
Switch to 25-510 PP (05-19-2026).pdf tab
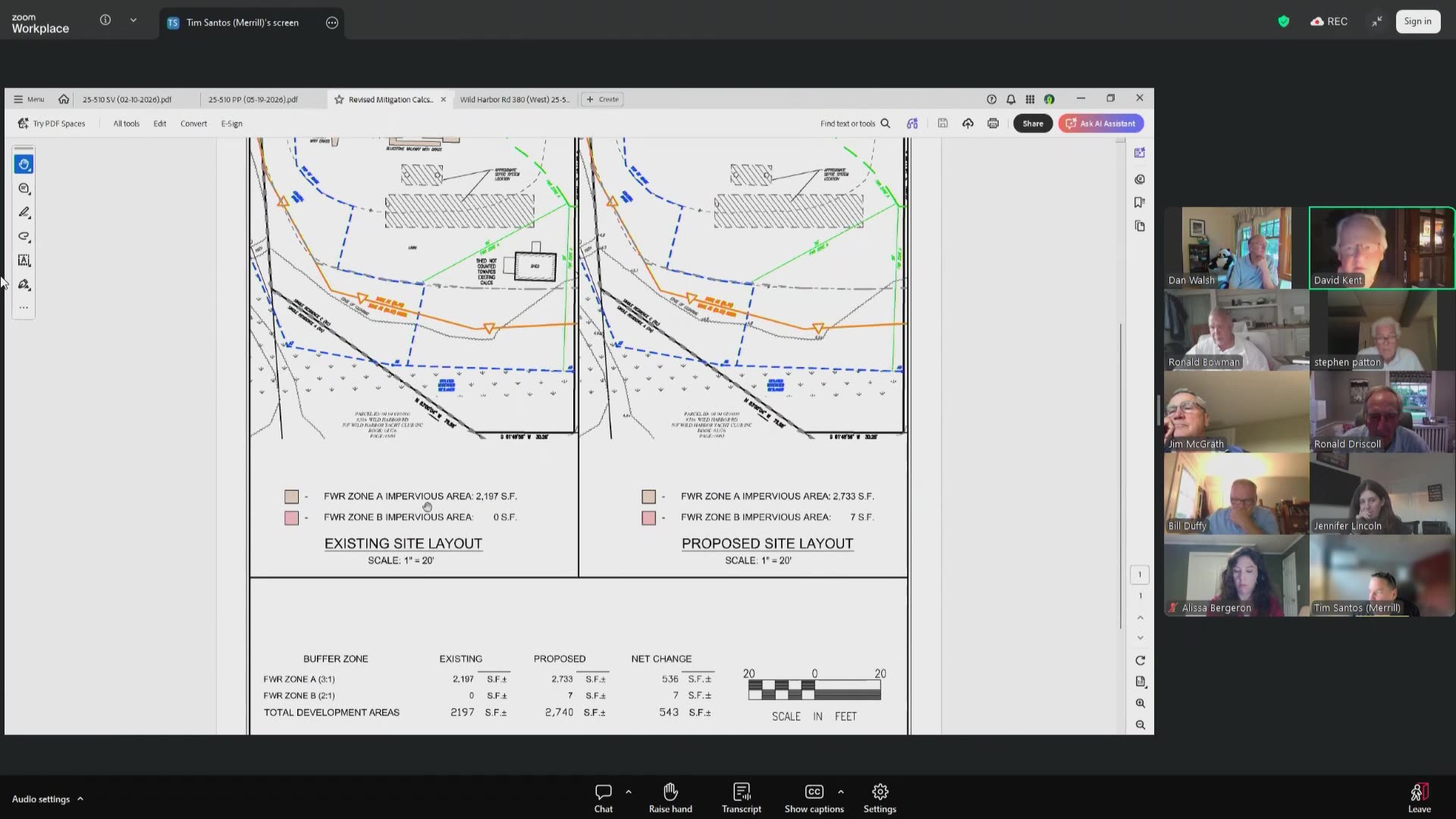pos(253,99)
